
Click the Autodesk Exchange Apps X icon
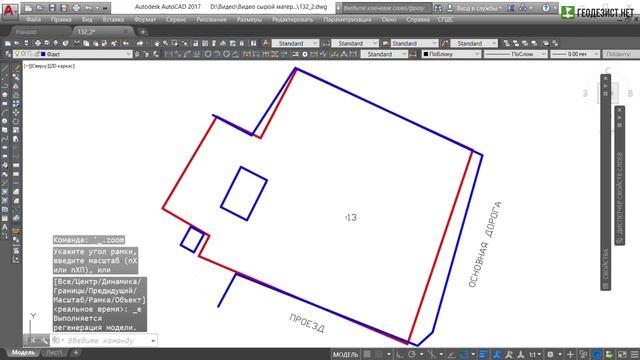511,8
